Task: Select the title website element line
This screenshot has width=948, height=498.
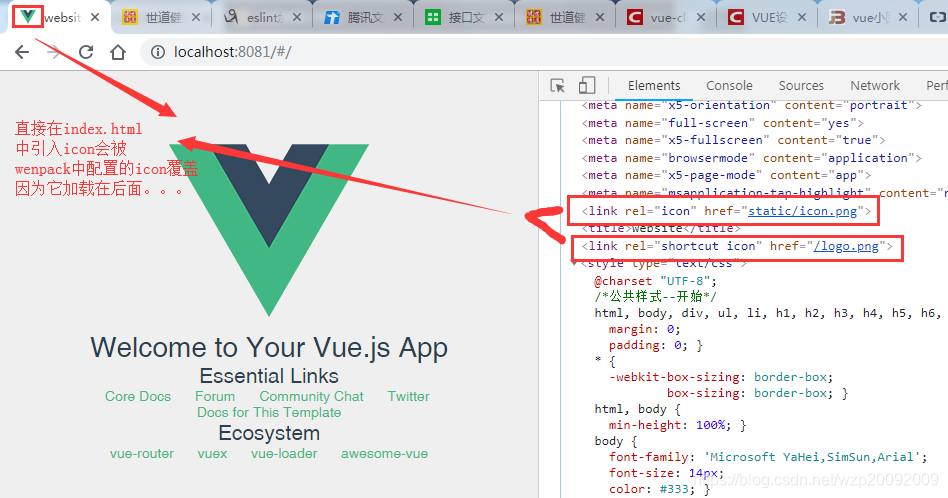Action: point(661,228)
